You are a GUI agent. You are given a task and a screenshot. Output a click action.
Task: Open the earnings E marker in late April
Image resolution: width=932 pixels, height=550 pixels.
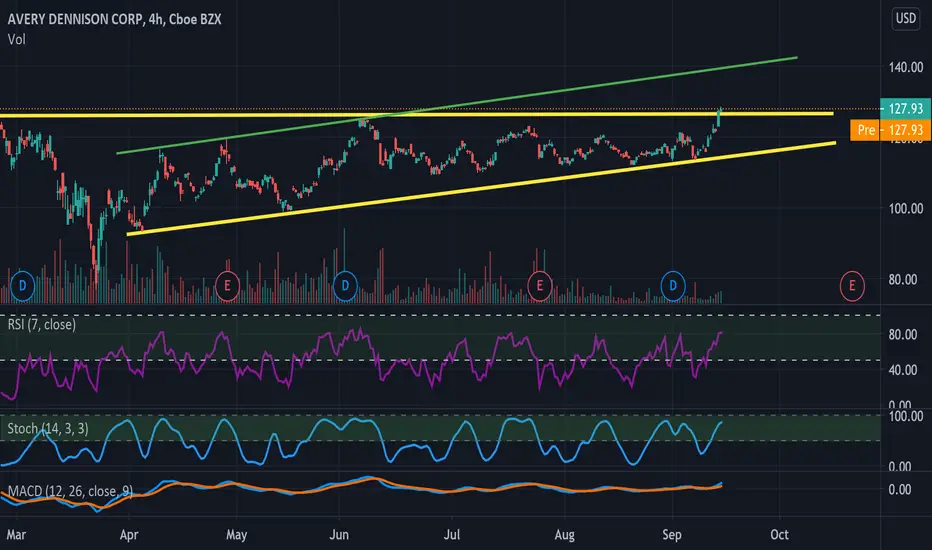[x=227, y=286]
